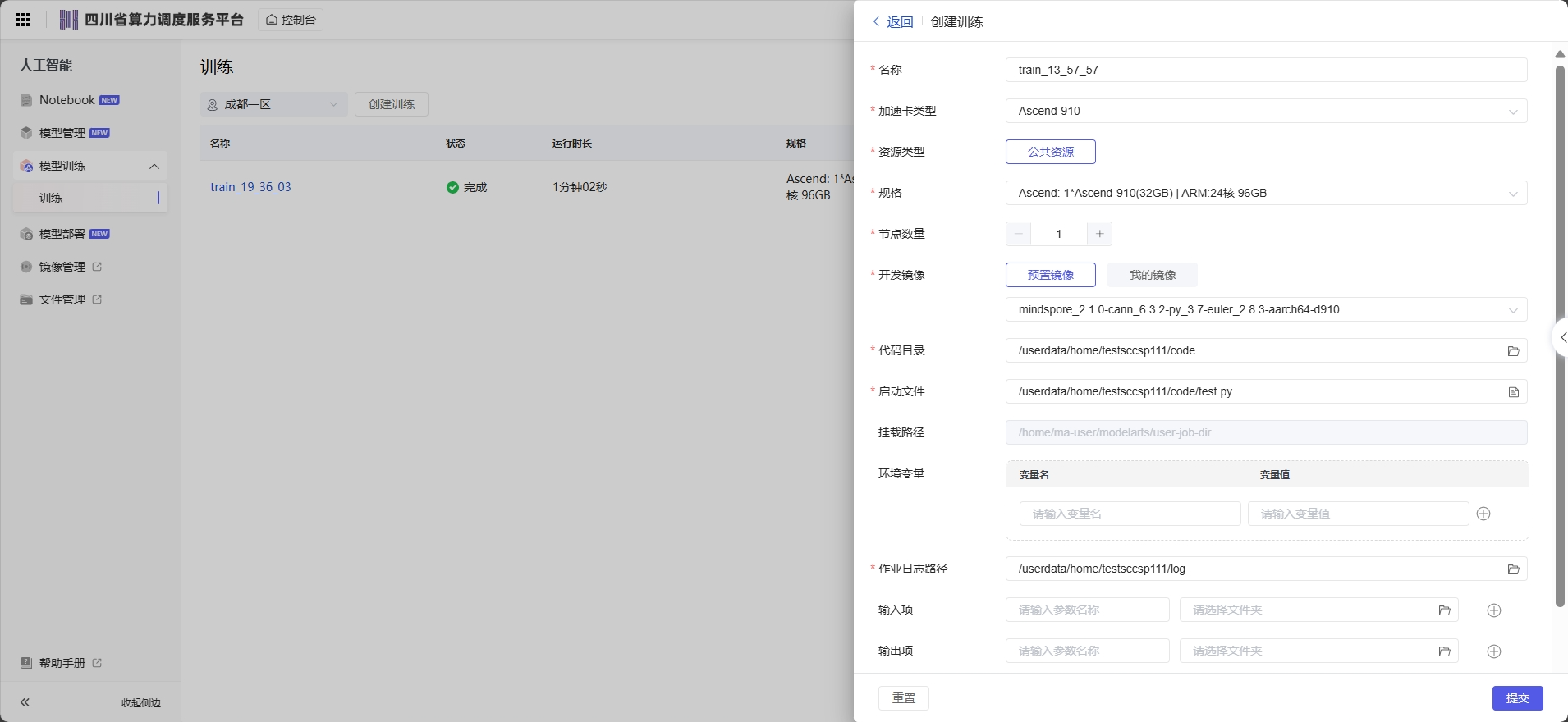Image resolution: width=1568 pixels, height=722 pixels.
Task: Open external link icon next to 帮助手册
Action: (x=97, y=663)
